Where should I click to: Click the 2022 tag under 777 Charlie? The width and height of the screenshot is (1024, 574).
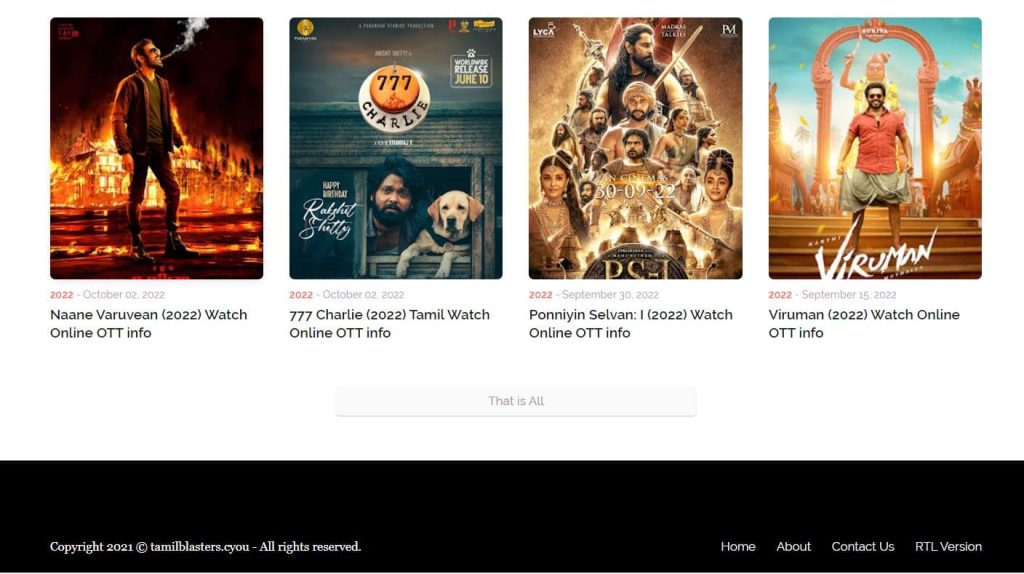(301, 295)
